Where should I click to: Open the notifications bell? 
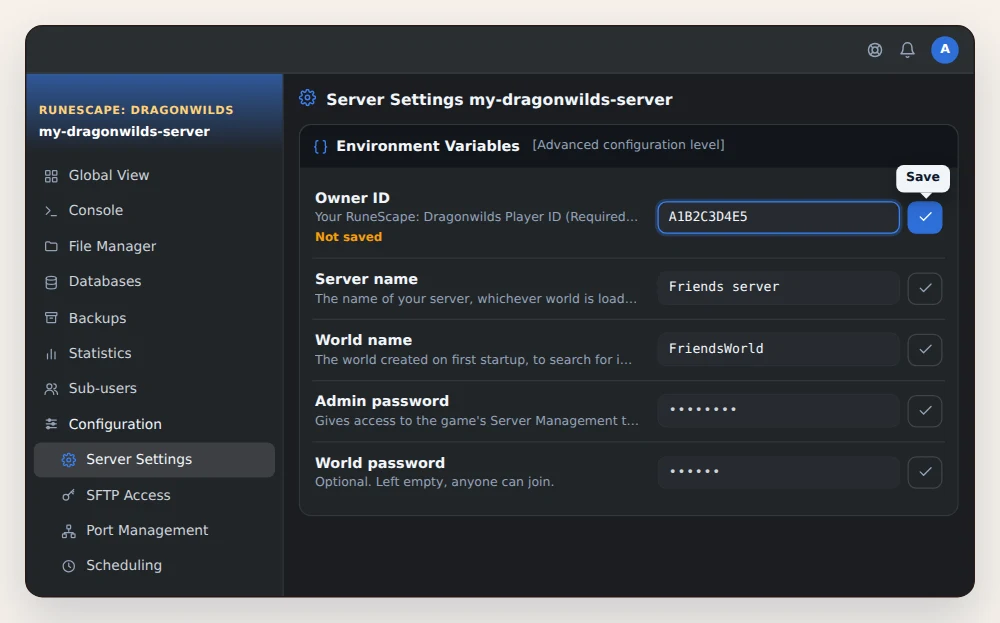907,50
